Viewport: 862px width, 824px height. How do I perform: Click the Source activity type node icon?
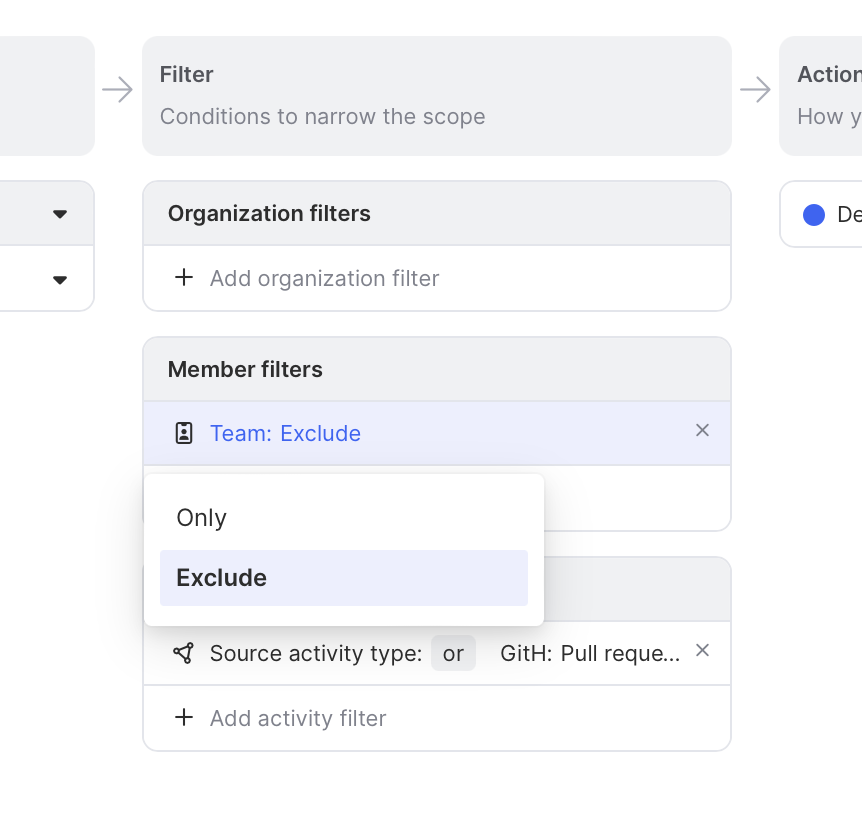[x=183, y=653]
